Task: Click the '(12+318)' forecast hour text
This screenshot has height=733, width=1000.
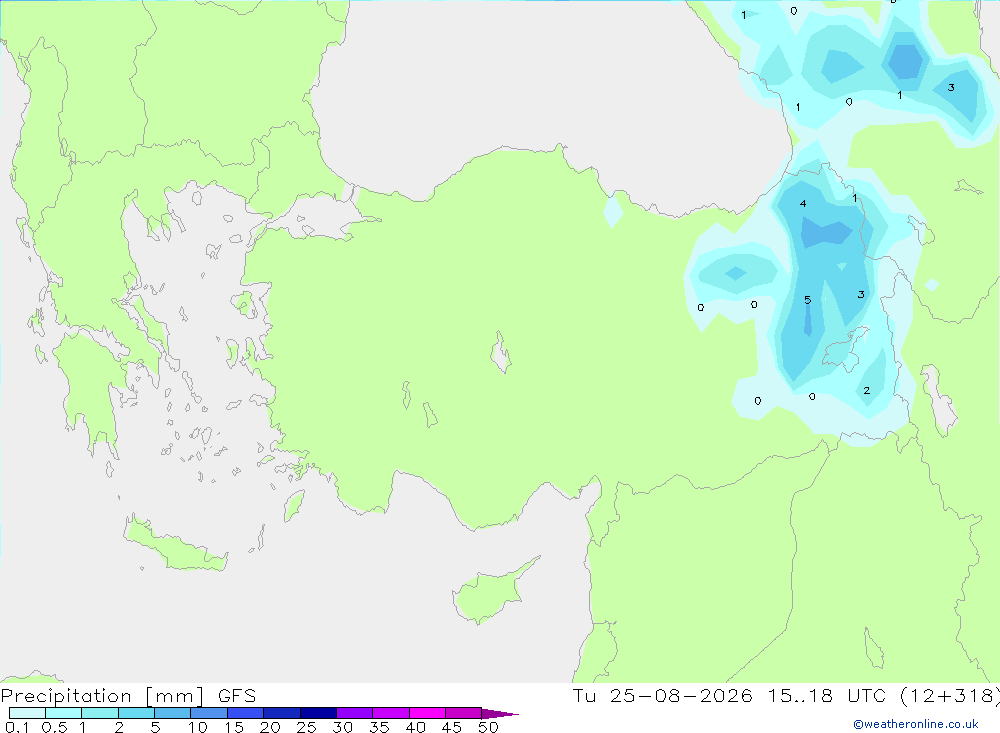Action: (950, 696)
